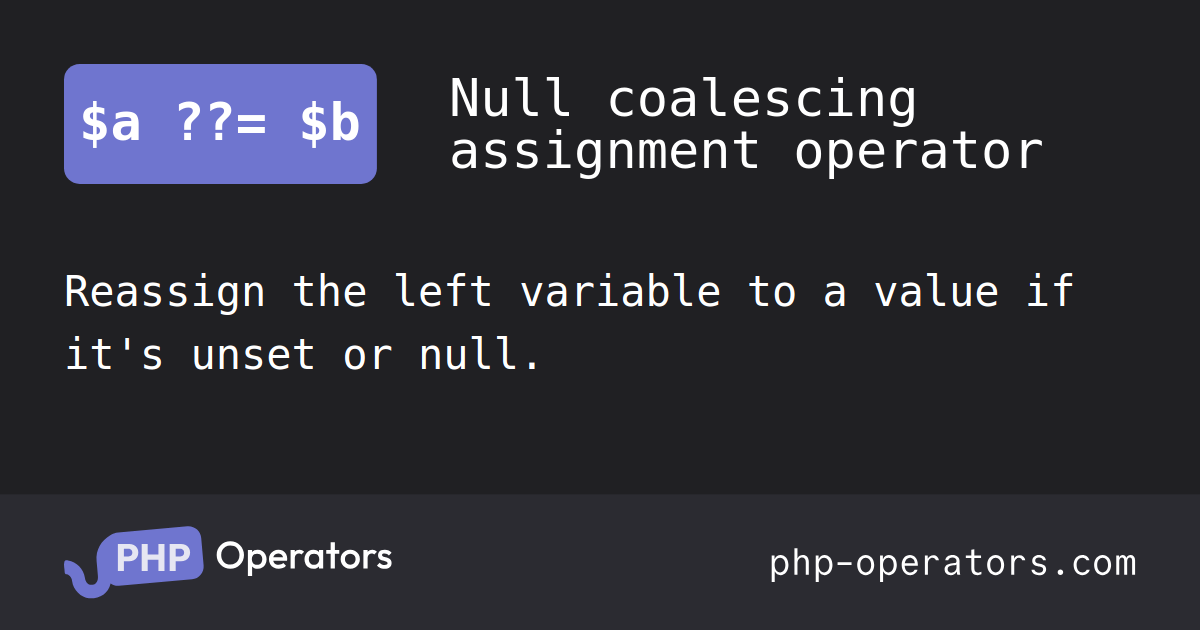The image size is (1200, 630).
Task: Open the php-operators.com link
Action: tap(953, 563)
